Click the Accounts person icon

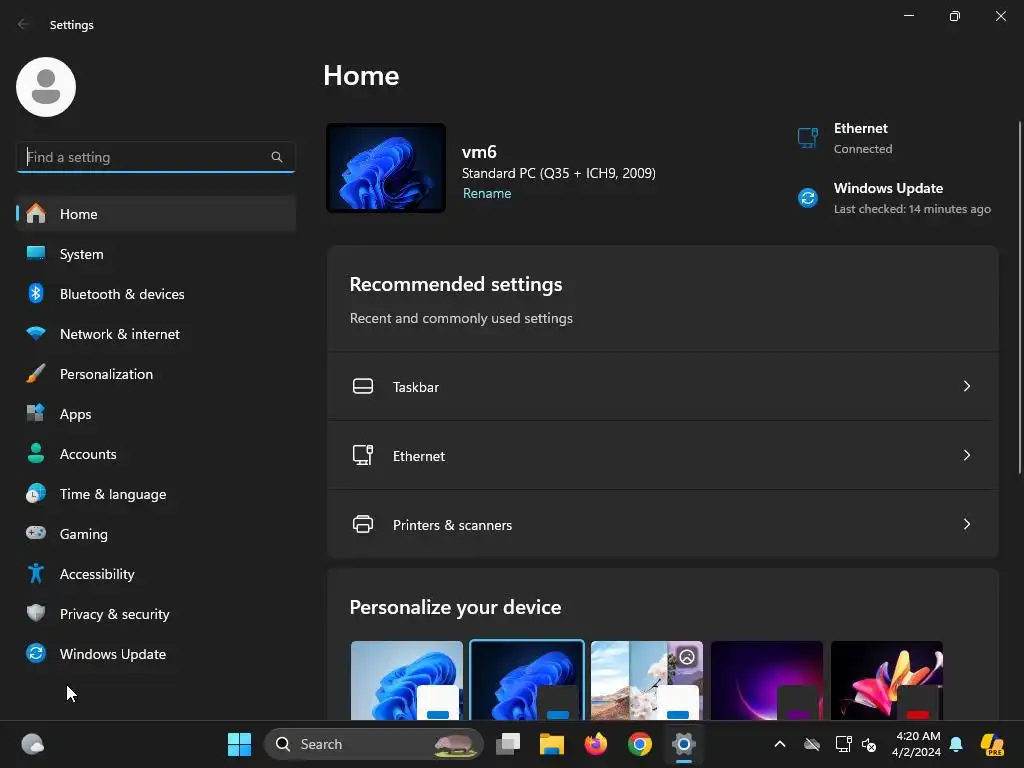click(x=36, y=453)
